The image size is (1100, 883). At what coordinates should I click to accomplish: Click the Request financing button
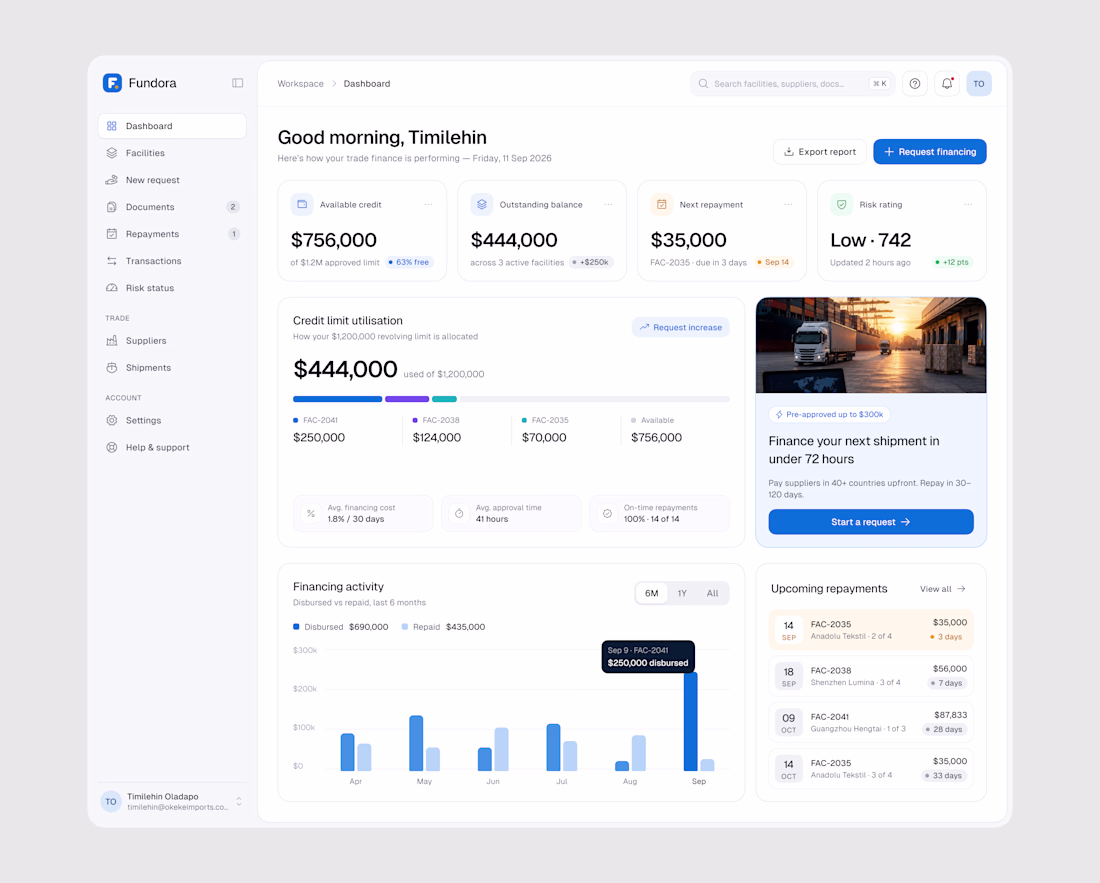pos(930,151)
